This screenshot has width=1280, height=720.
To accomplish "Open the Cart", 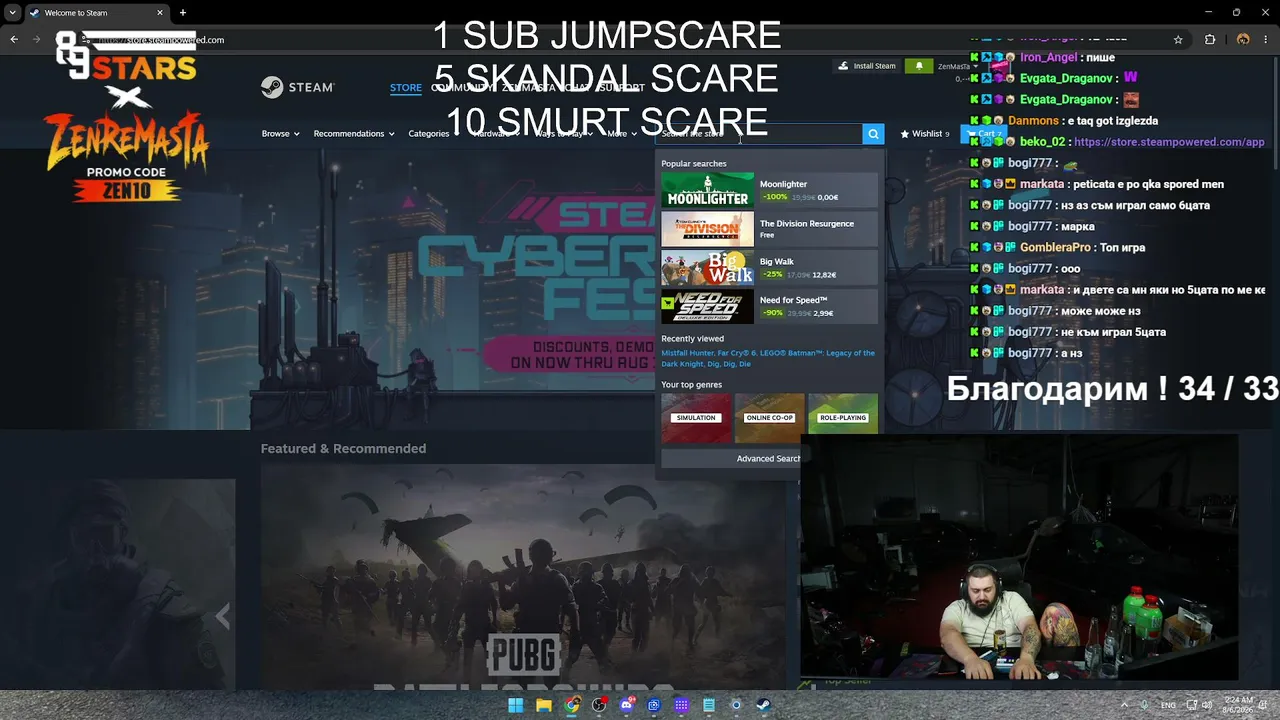I will (x=984, y=134).
